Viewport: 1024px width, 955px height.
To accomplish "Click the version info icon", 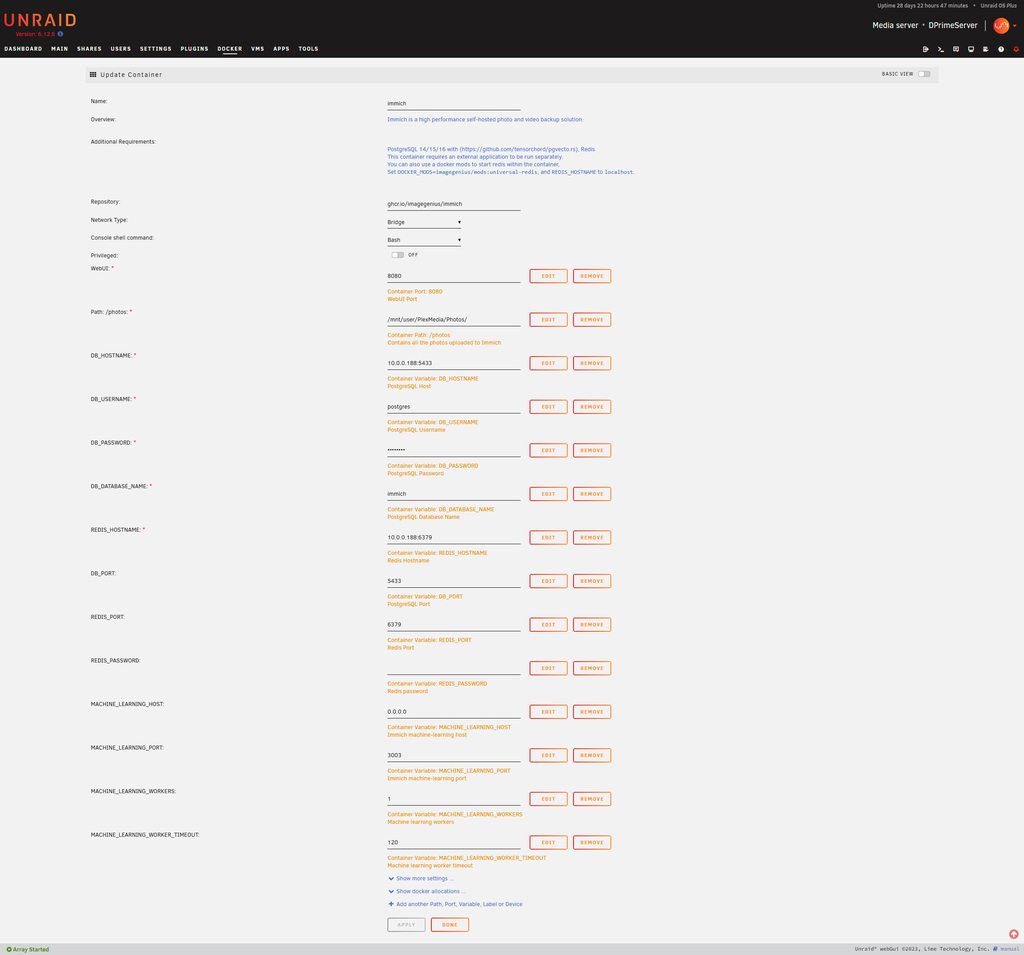I will 60,34.
